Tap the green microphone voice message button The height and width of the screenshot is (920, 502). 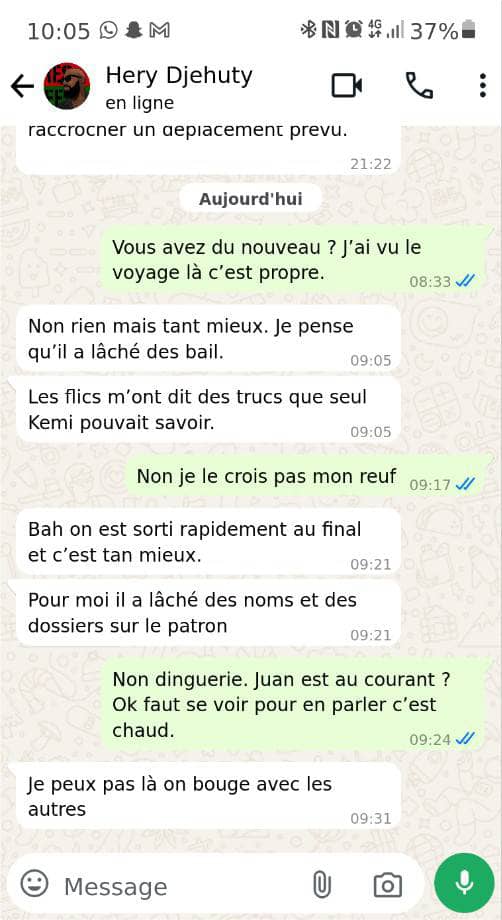(464, 882)
